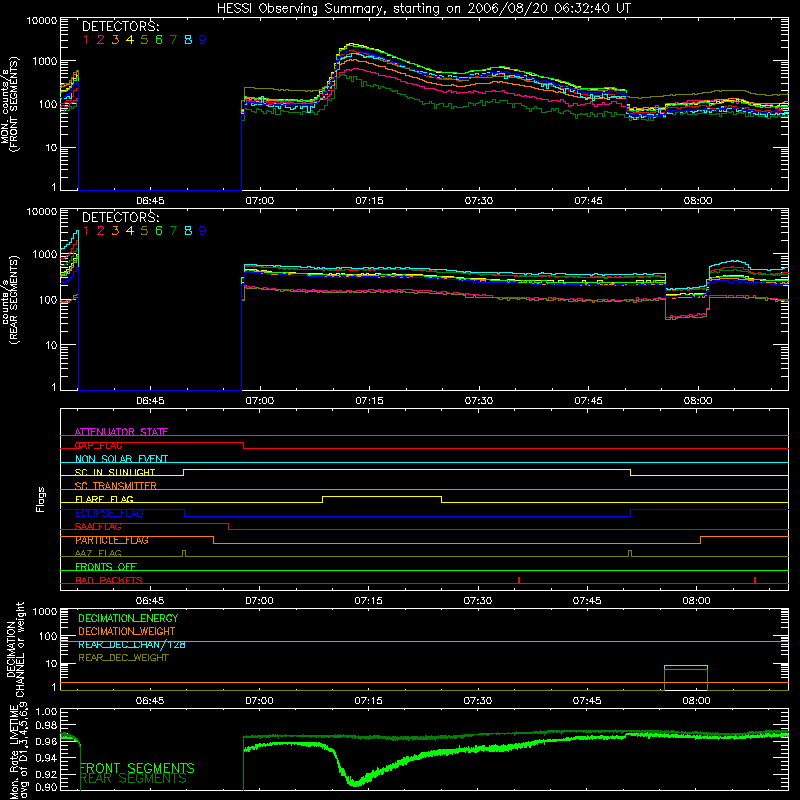Click the SC_TRANSMITTER flag label
800x800 pixels.
click(116, 485)
